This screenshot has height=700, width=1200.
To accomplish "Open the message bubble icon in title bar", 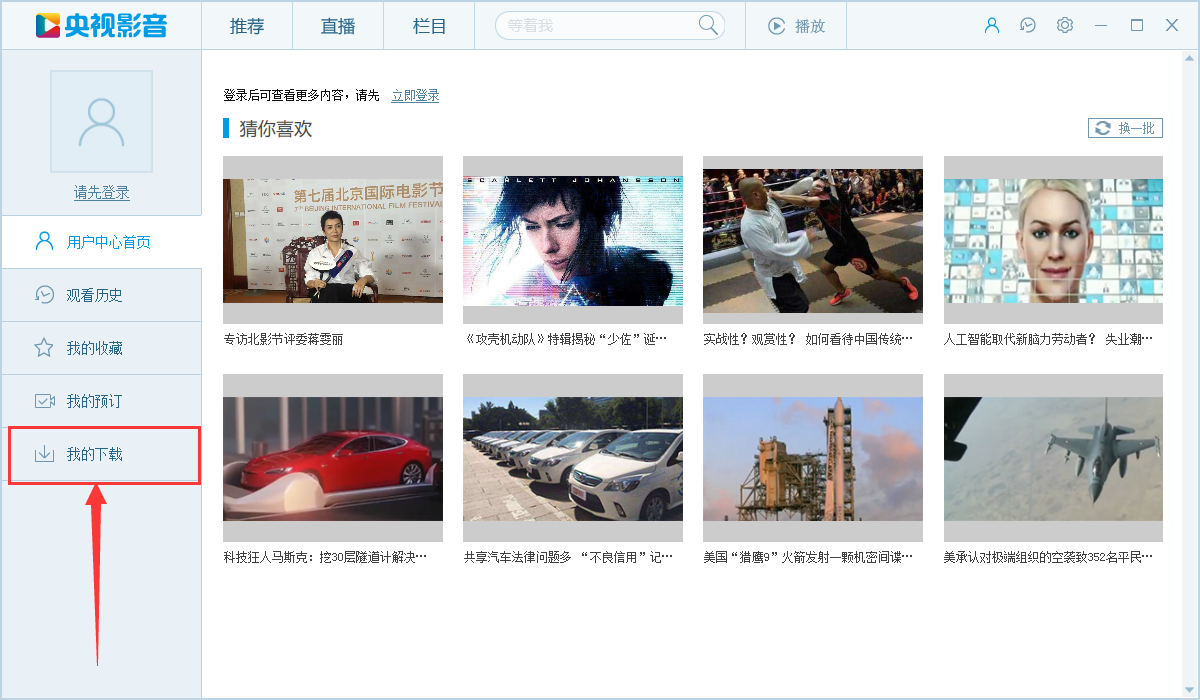I will 1028,25.
